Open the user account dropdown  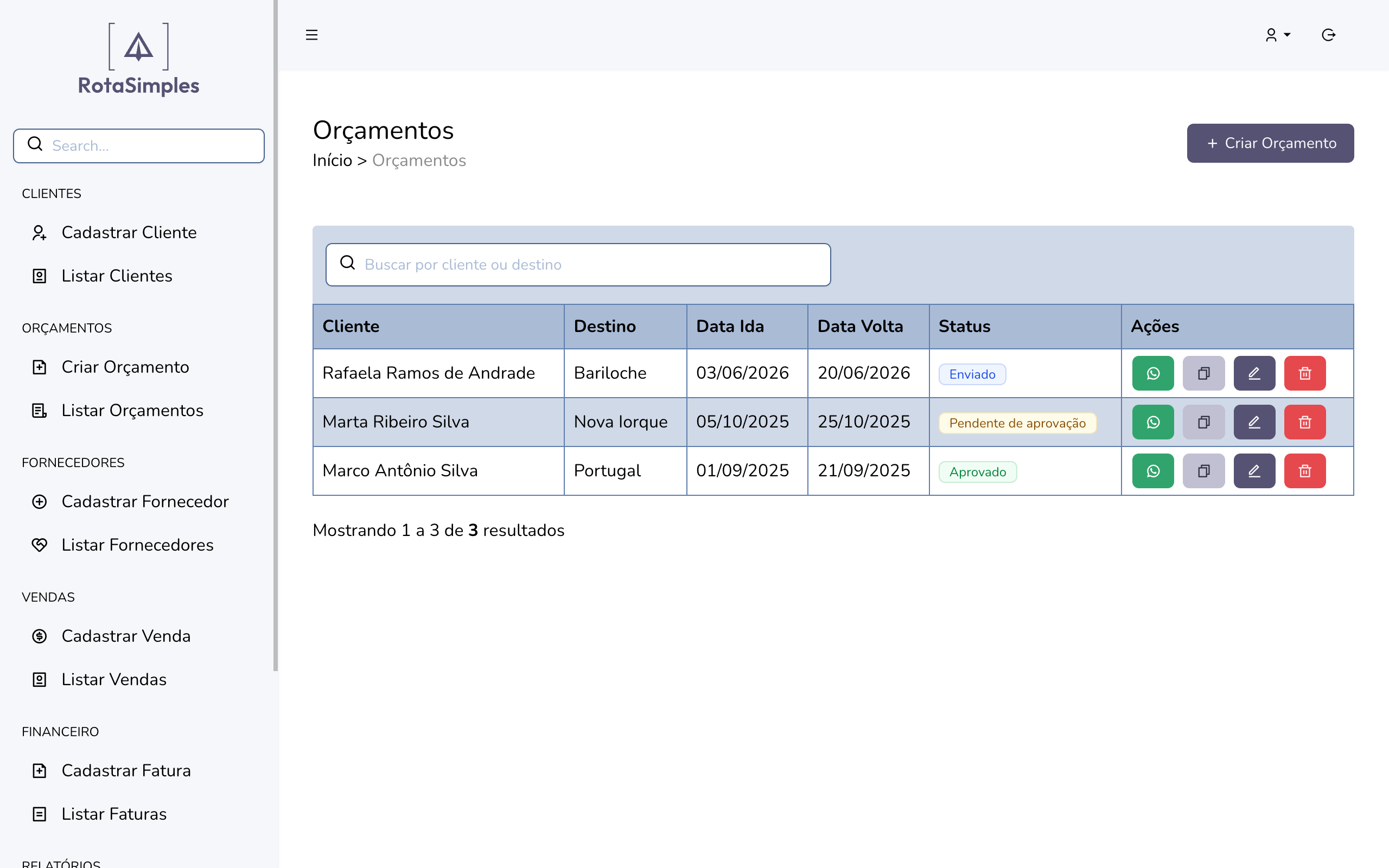pyautogui.click(x=1278, y=35)
